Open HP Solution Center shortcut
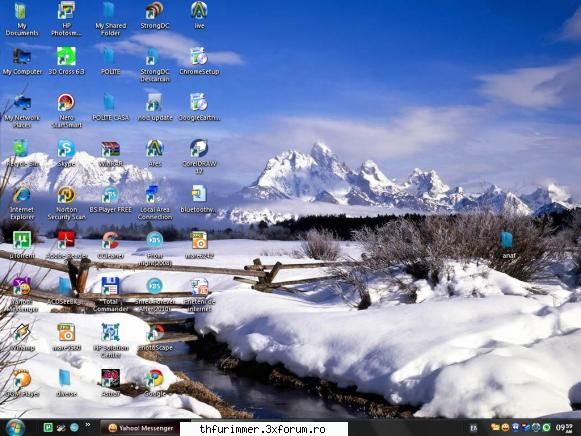Screen dimensions: 581x436 110,341
